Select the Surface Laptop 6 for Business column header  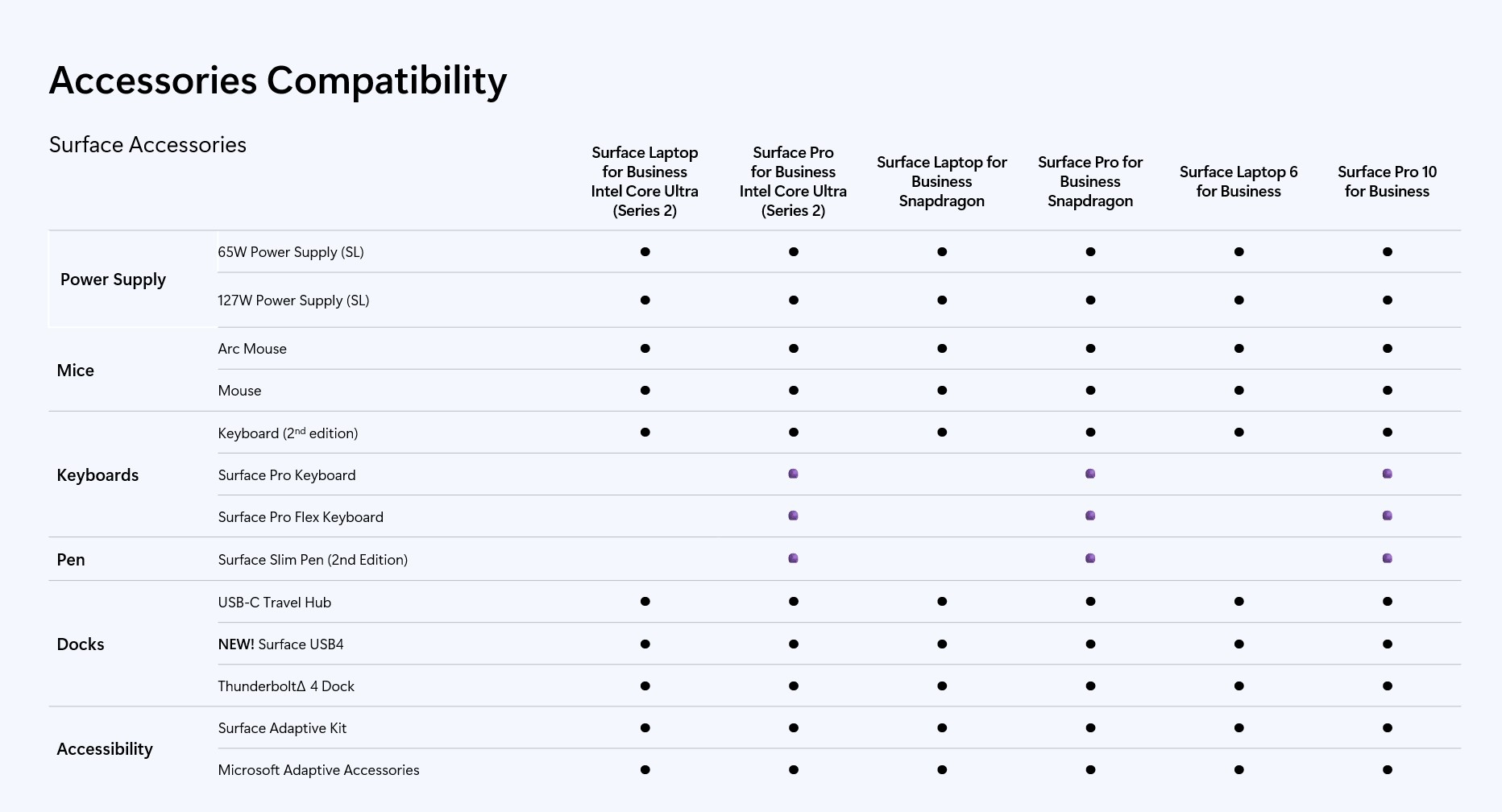click(x=1239, y=181)
